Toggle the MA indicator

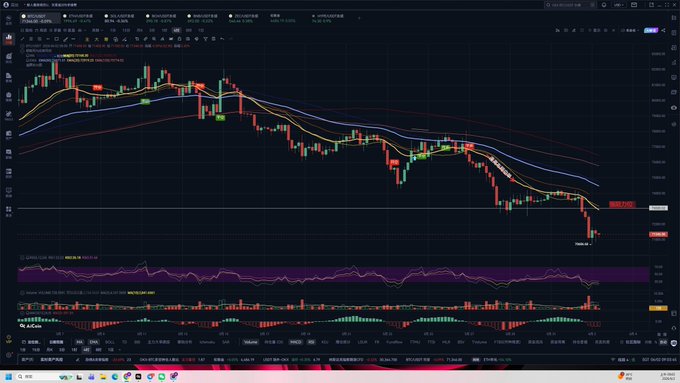point(79,342)
